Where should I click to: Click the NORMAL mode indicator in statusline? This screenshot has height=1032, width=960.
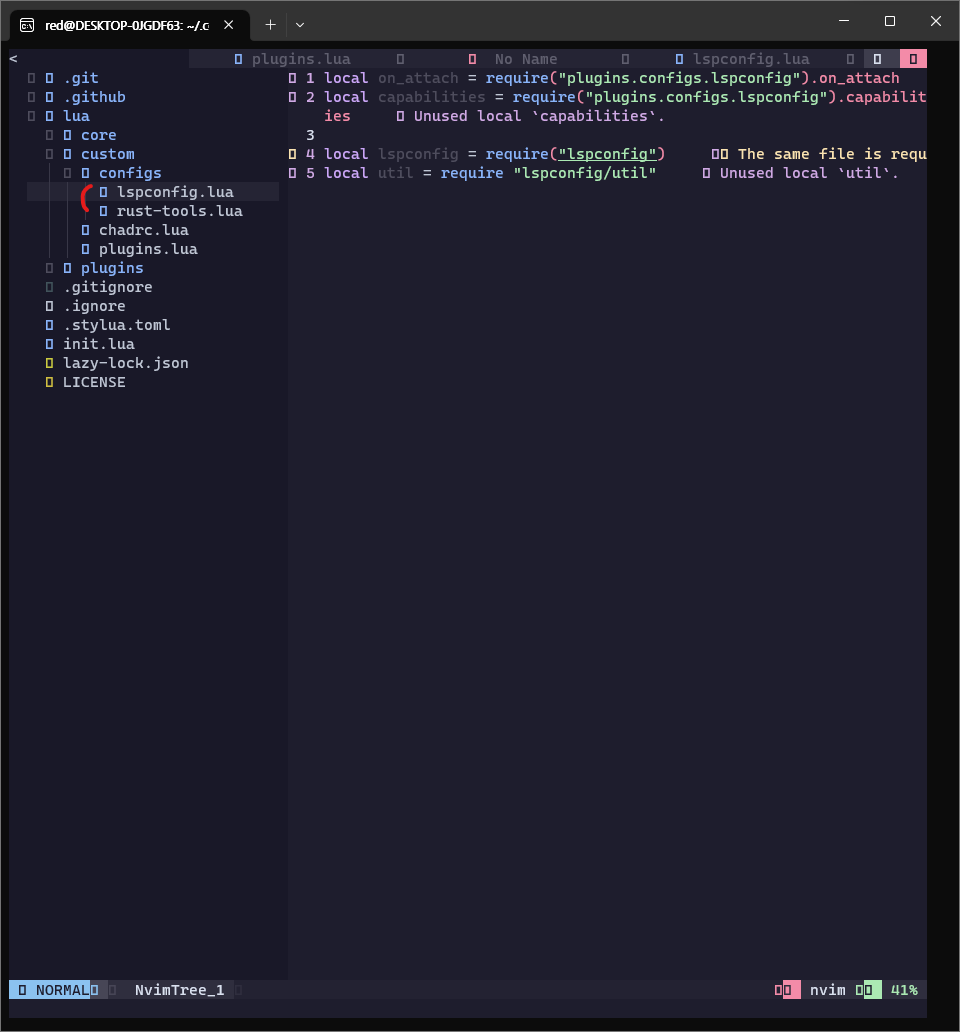click(x=49, y=990)
